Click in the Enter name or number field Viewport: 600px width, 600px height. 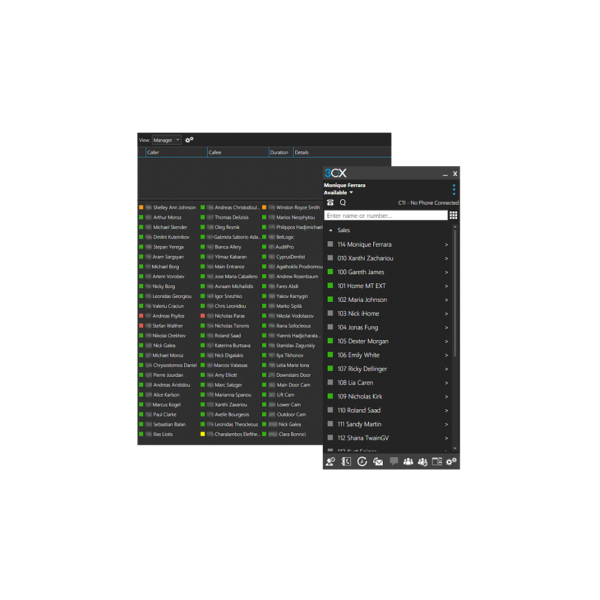(x=386, y=215)
